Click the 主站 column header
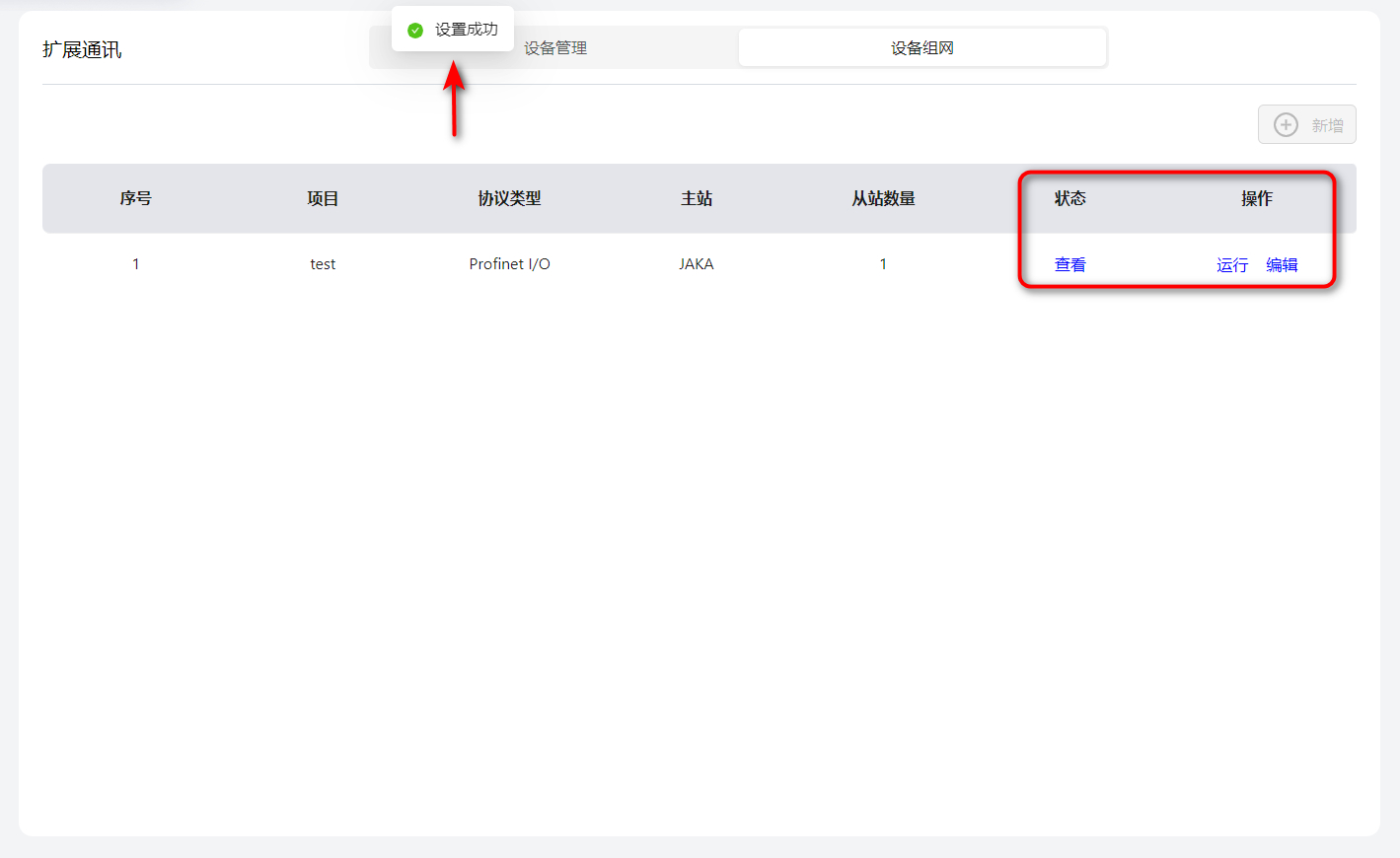1400x858 pixels. 697,198
